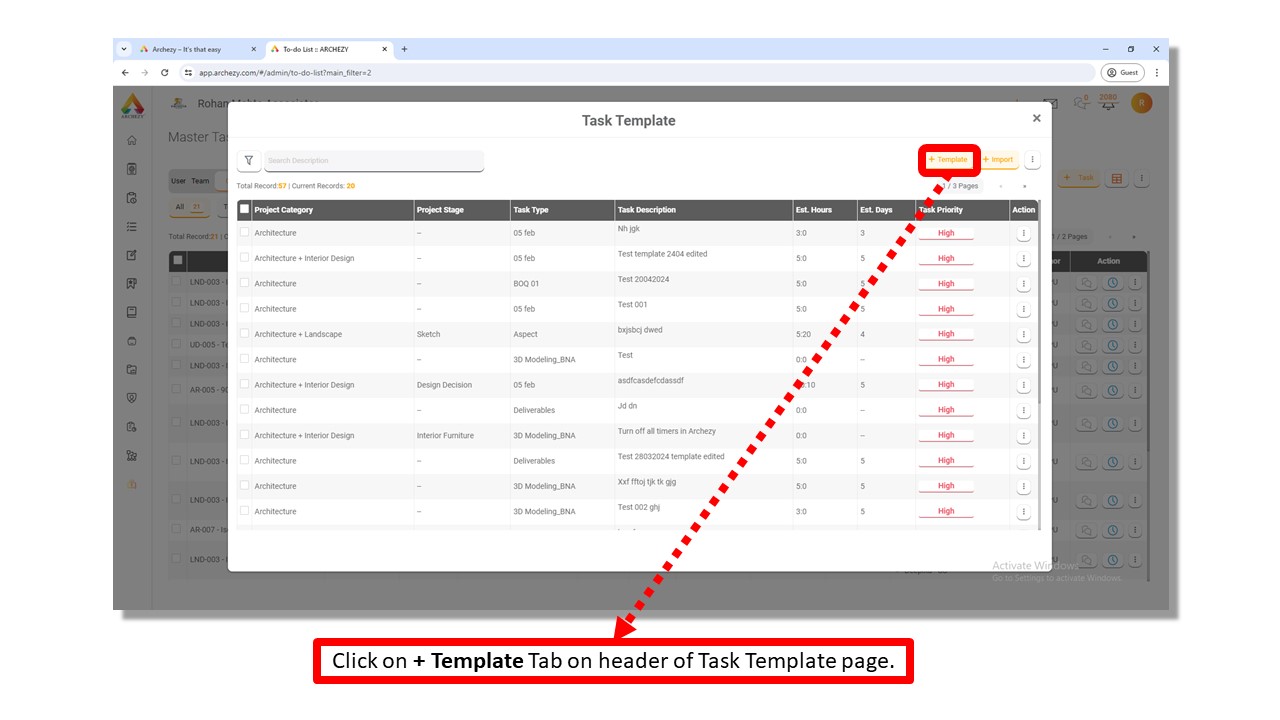Image resolution: width=1280 pixels, height=720 pixels.
Task: Click the Archezy logo in sidebar
Action: point(132,104)
